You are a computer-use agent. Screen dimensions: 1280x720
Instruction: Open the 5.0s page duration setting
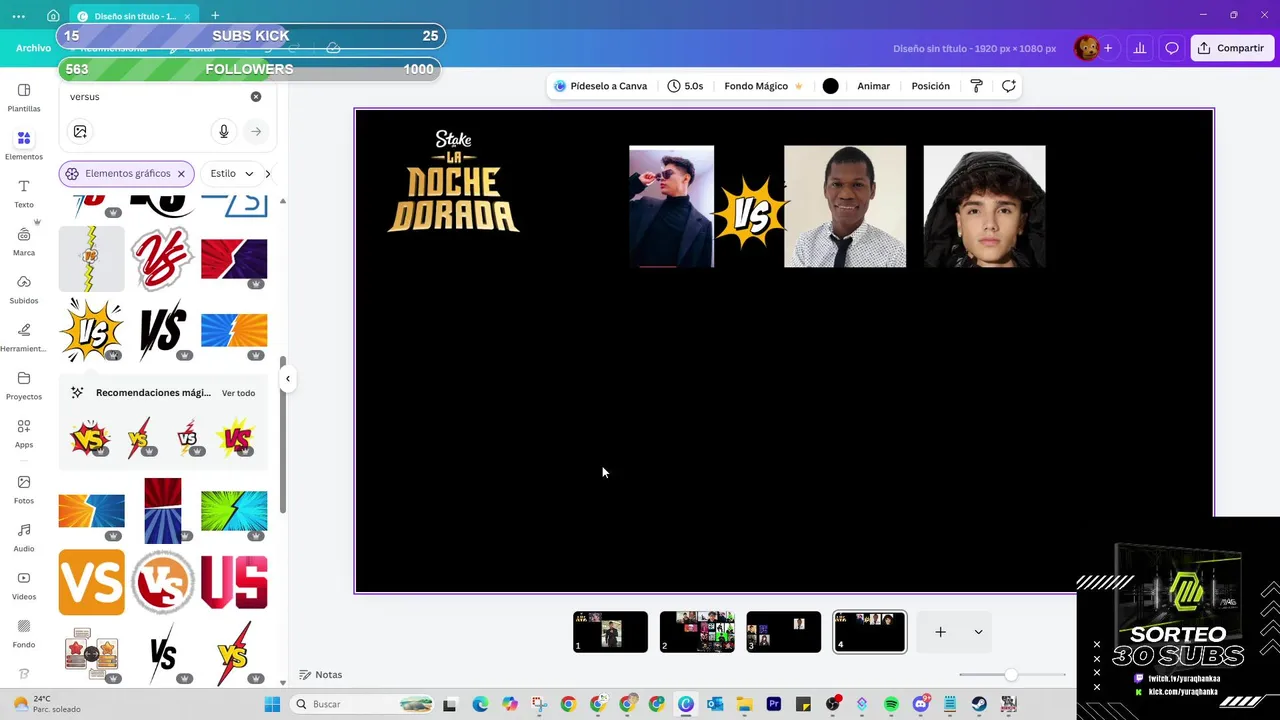685,86
